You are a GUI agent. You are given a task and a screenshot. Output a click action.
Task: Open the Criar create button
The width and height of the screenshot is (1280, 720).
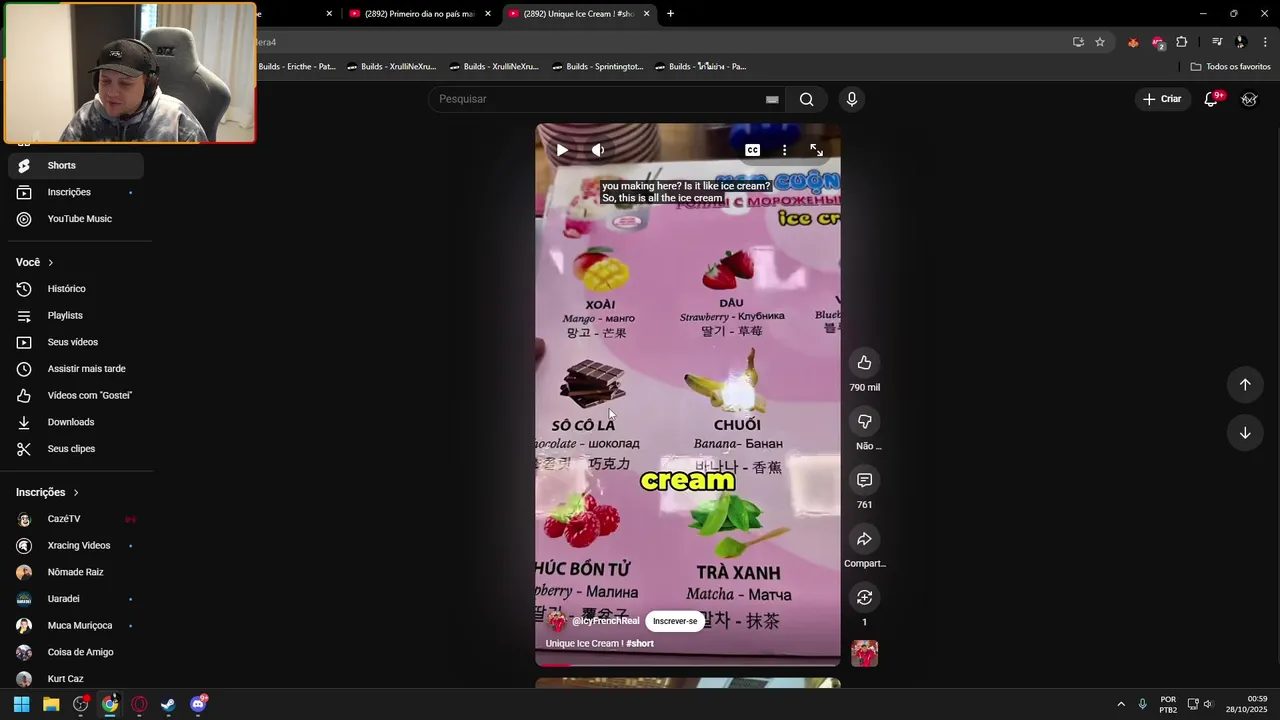(1162, 99)
